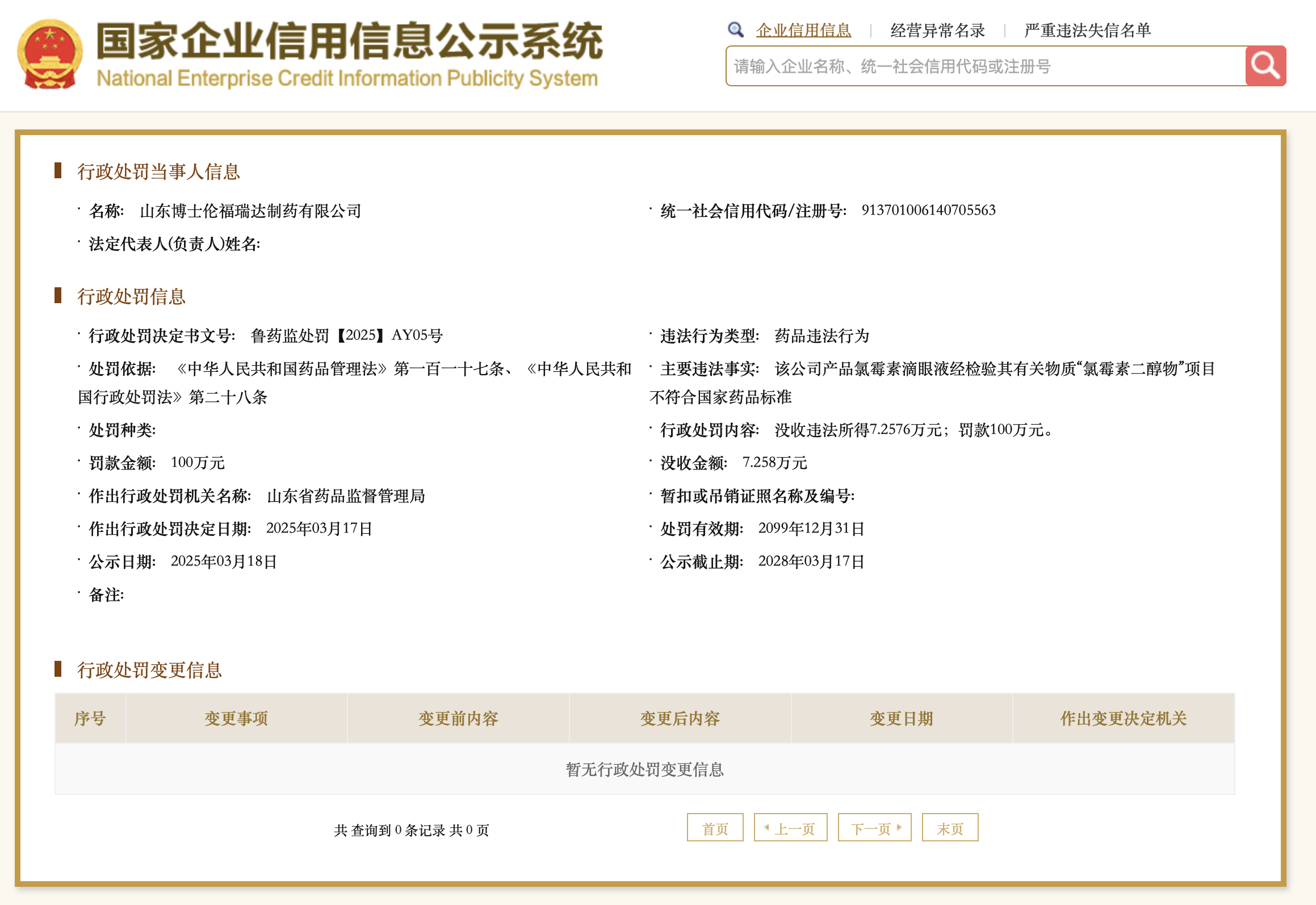Go to 首页 pagination button
Viewport: 1316px width, 905px height.
(715, 828)
